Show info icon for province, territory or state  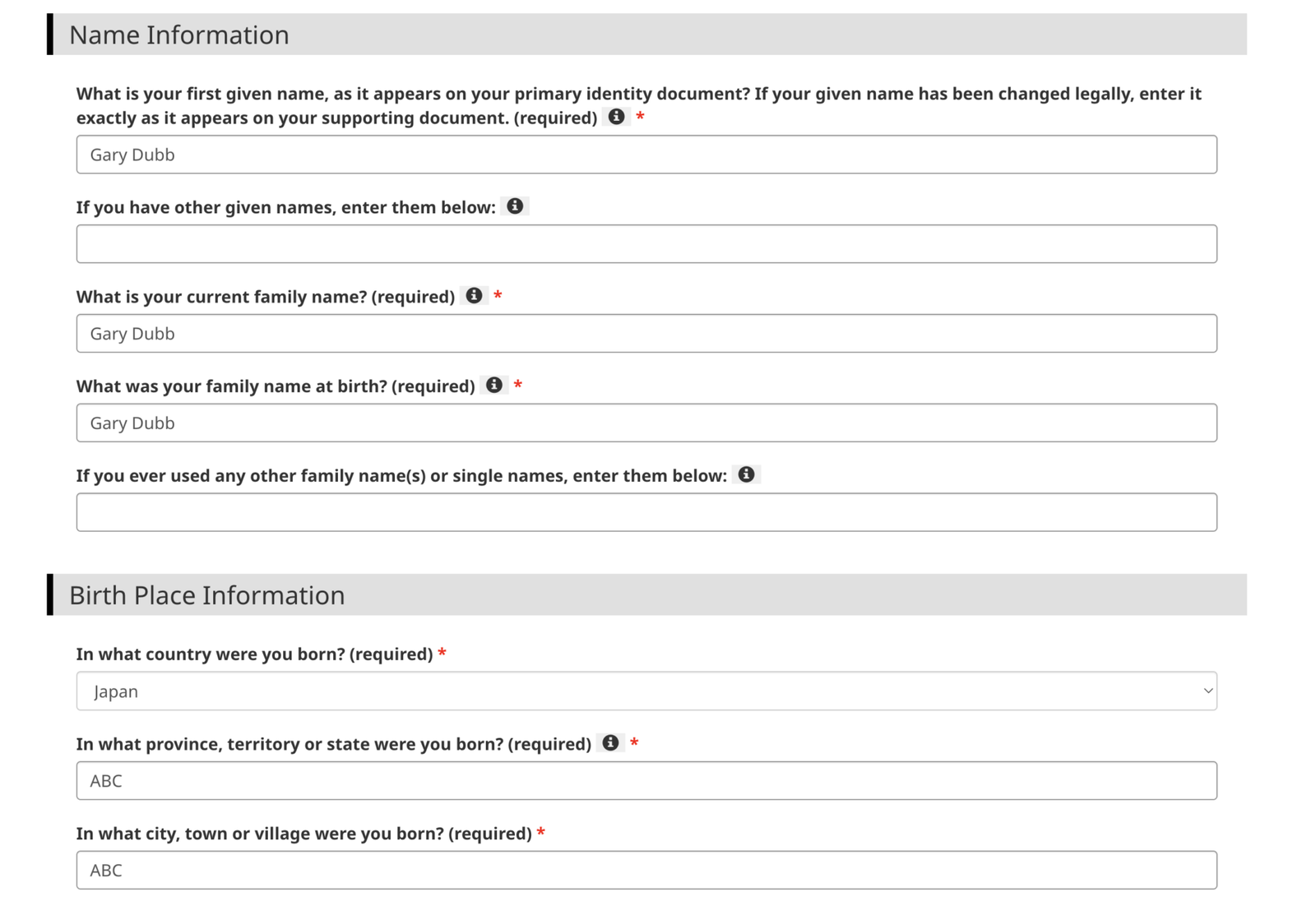(610, 743)
